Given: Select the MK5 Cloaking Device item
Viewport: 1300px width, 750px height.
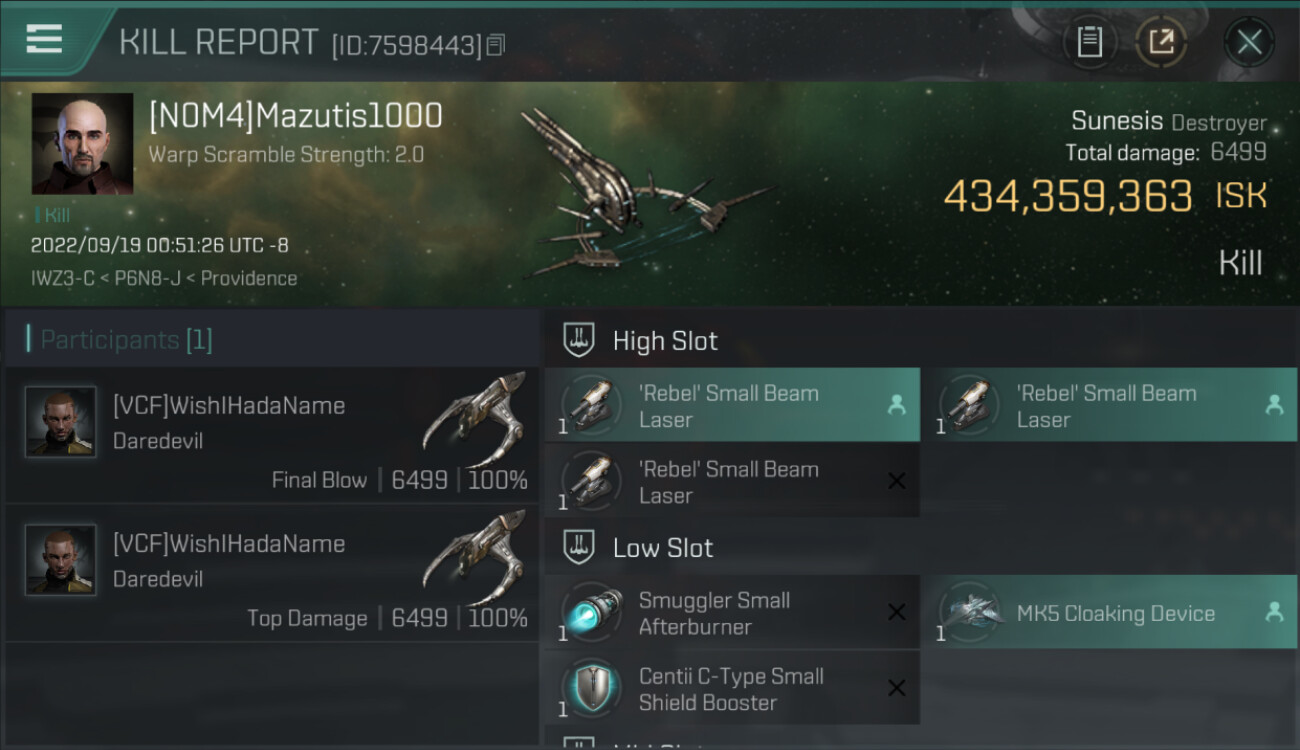Looking at the screenshot, I should [x=1109, y=613].
